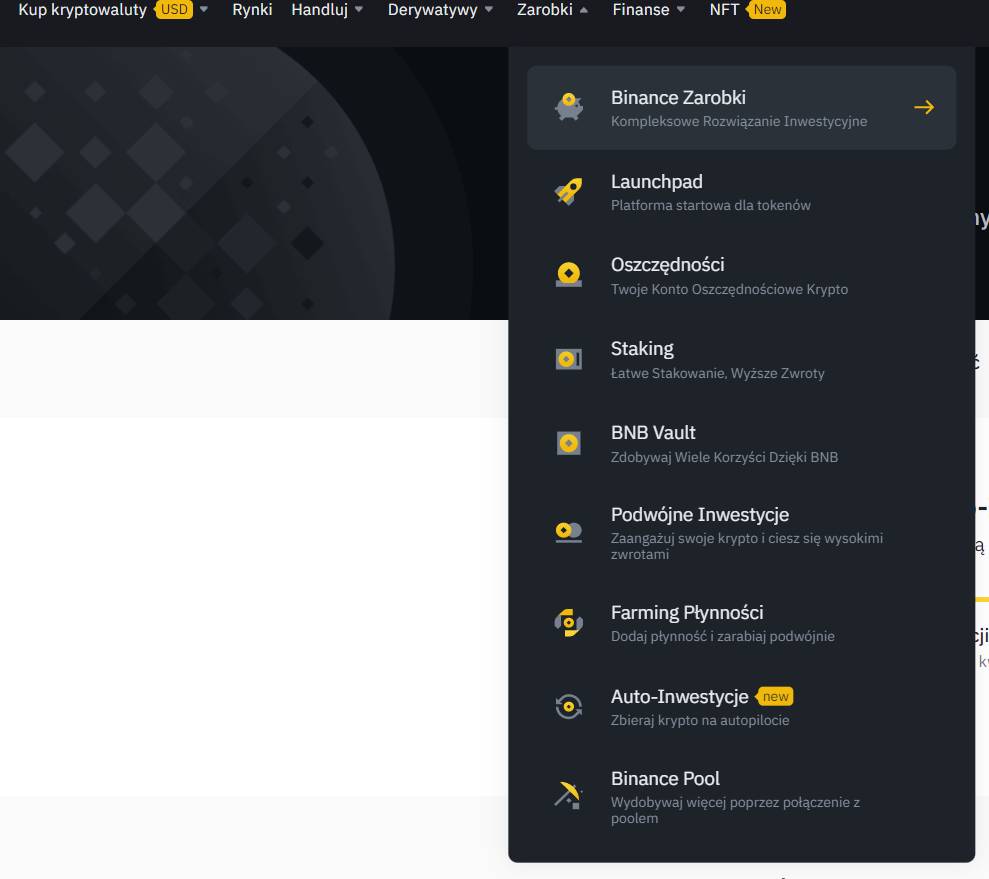
Task: Click the BNB Vault icon
Action: tap(569, 443)
